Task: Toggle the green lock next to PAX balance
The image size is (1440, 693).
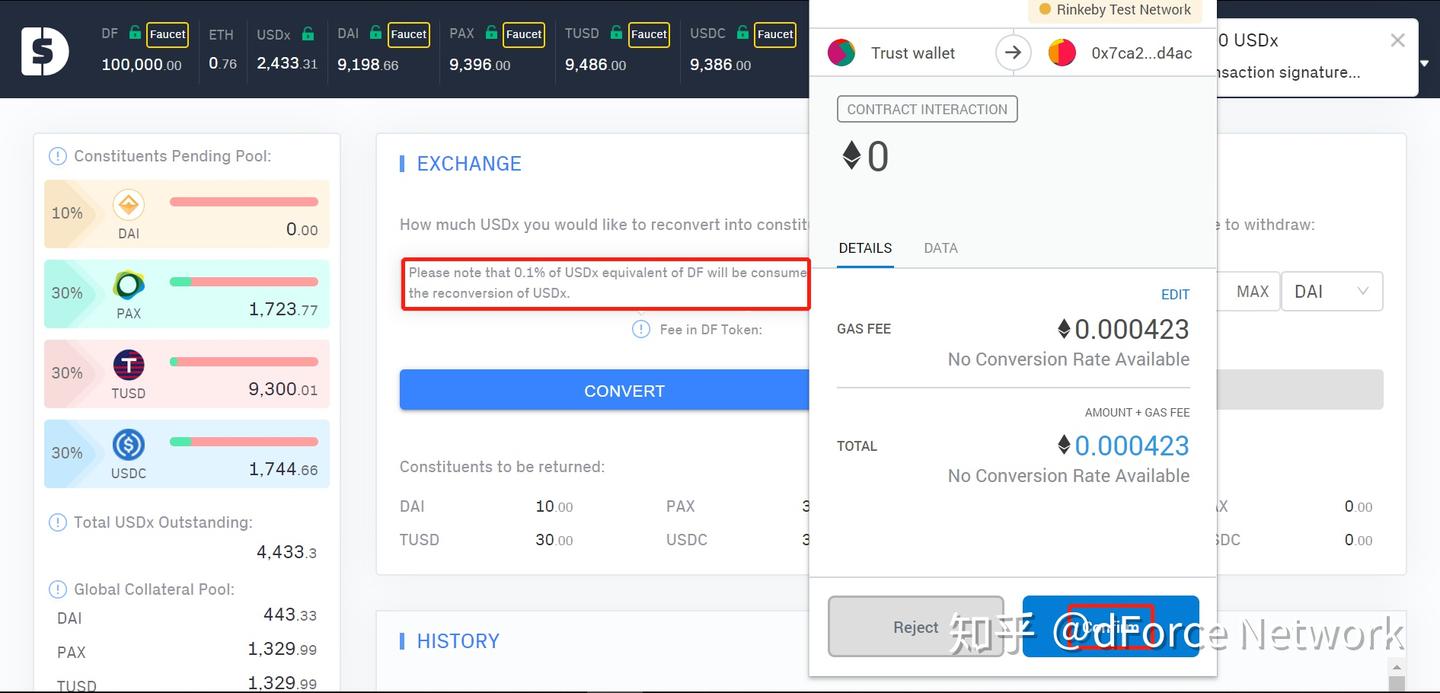Action: pyautogui.click(x=491, y=33)
